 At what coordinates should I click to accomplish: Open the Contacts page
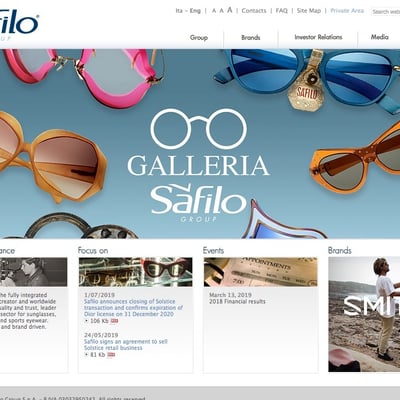[254, 11]
